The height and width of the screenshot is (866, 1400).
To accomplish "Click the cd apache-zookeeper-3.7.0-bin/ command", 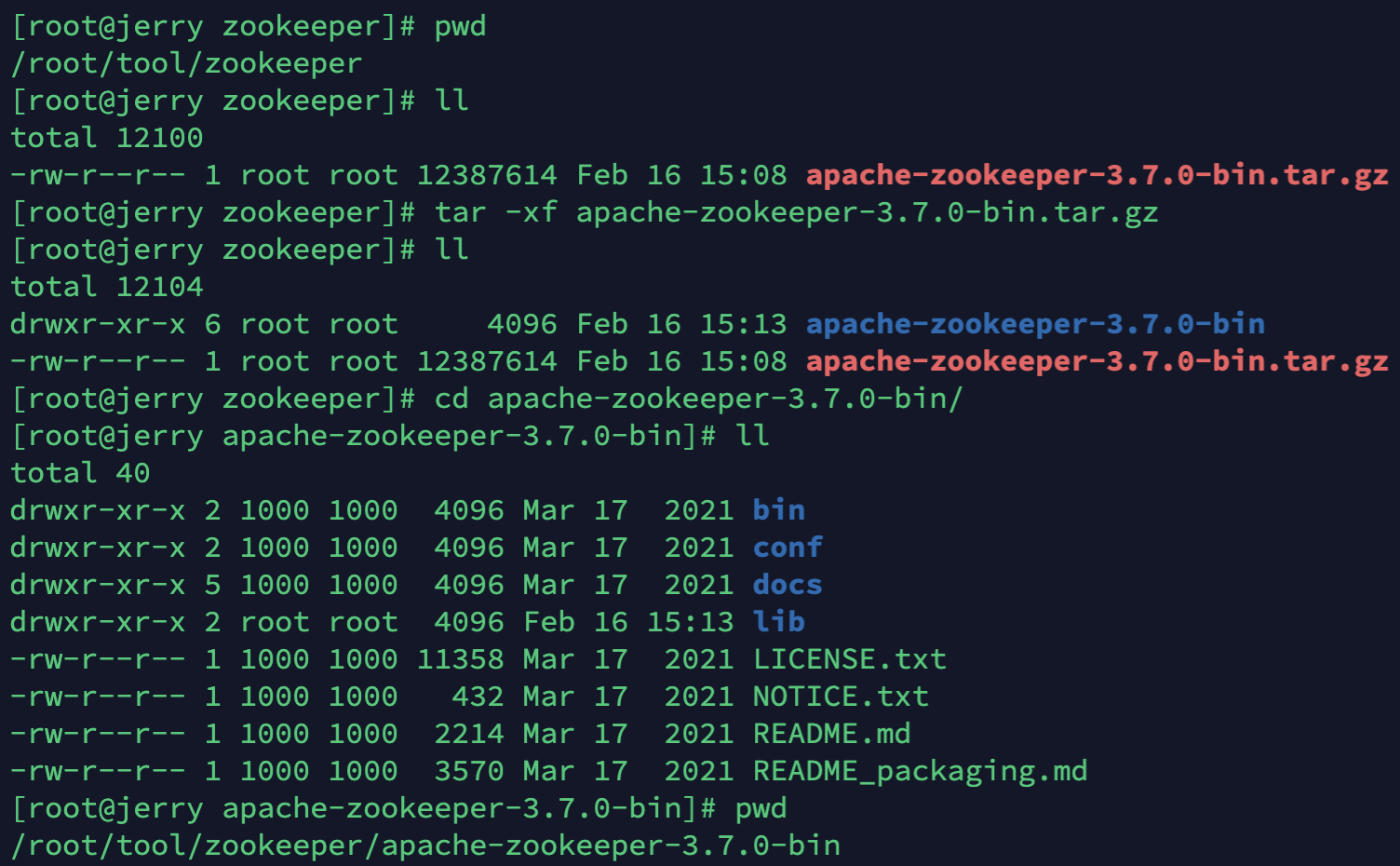I will pyautogui.click(x=698, y=399).
